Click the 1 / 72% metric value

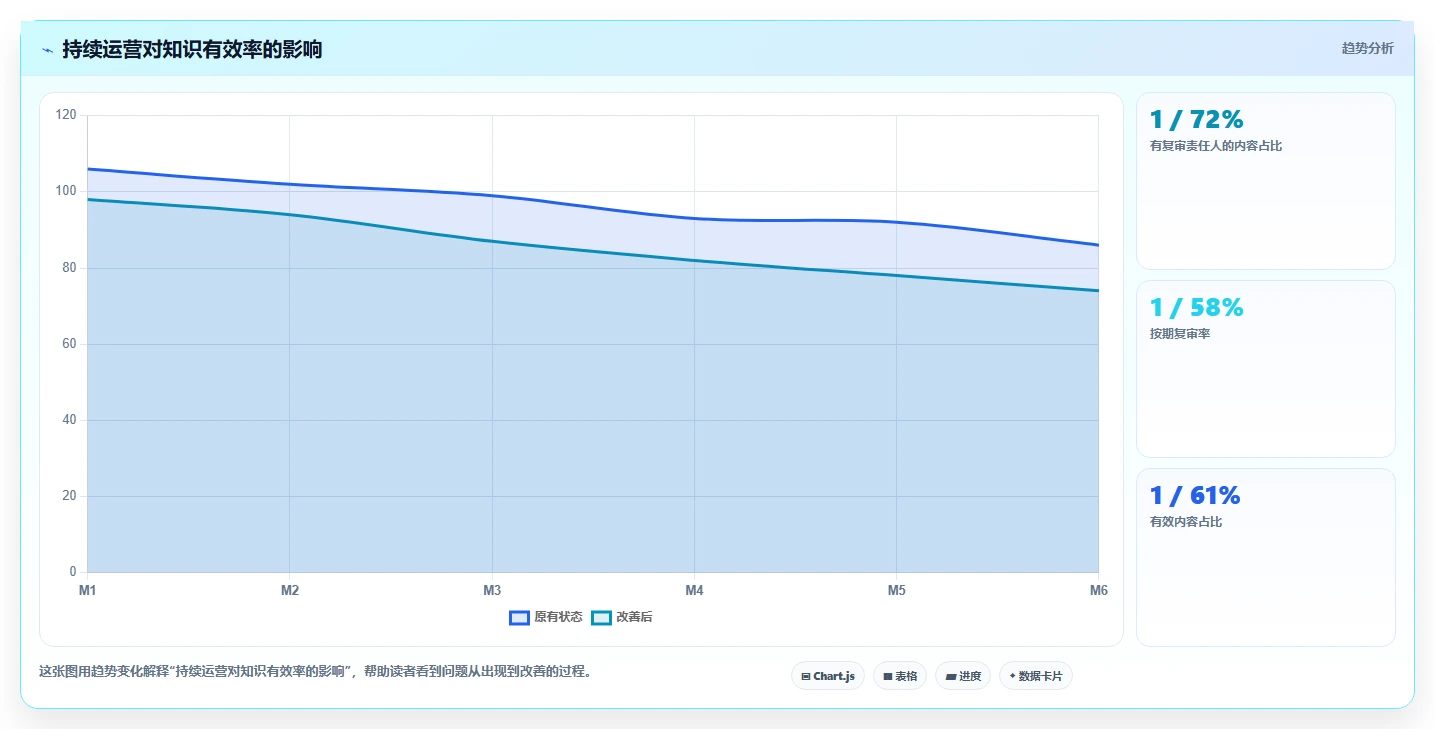1196,120
